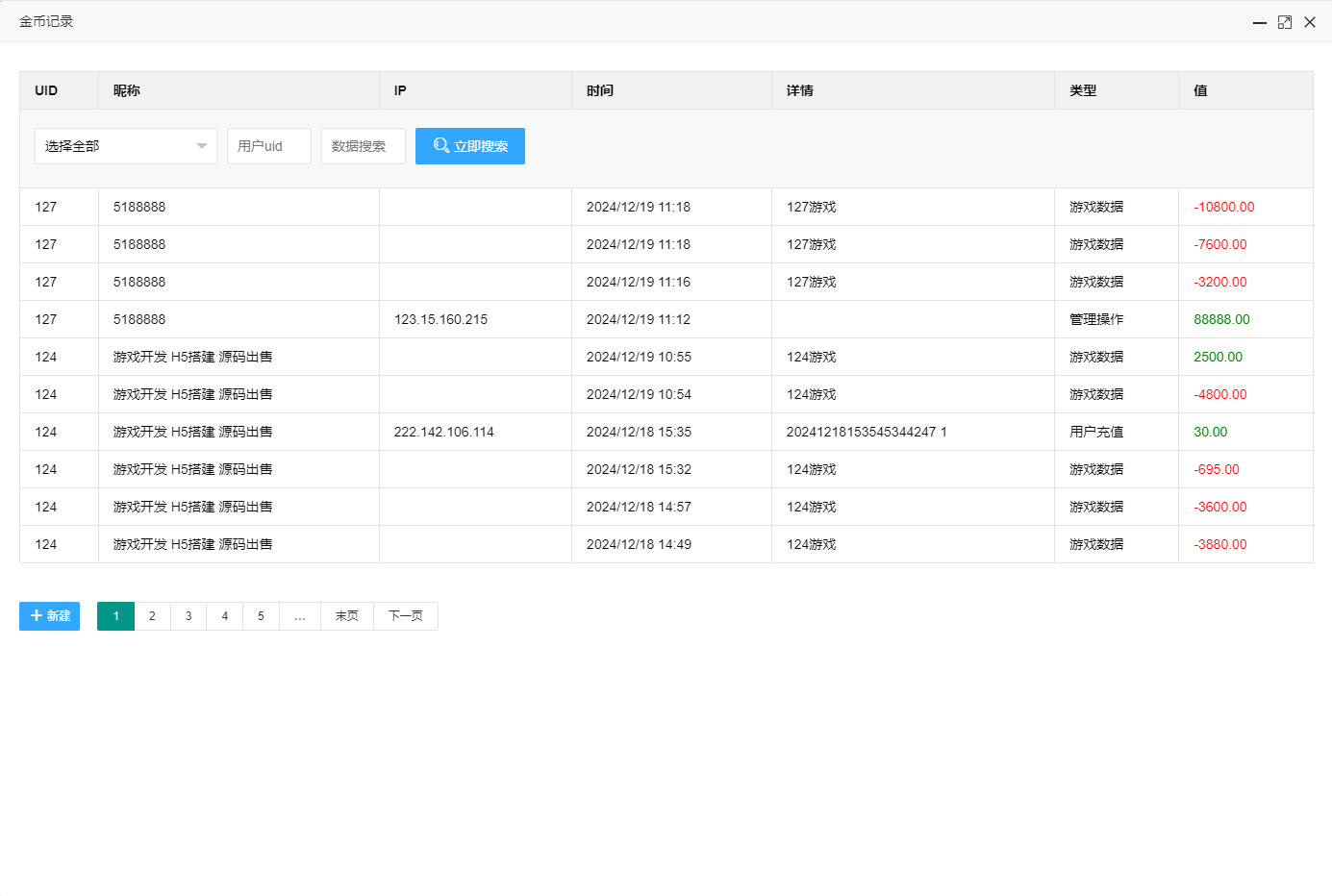
Task: Click inside the 用户uid input field
Action: click(268, 145)
